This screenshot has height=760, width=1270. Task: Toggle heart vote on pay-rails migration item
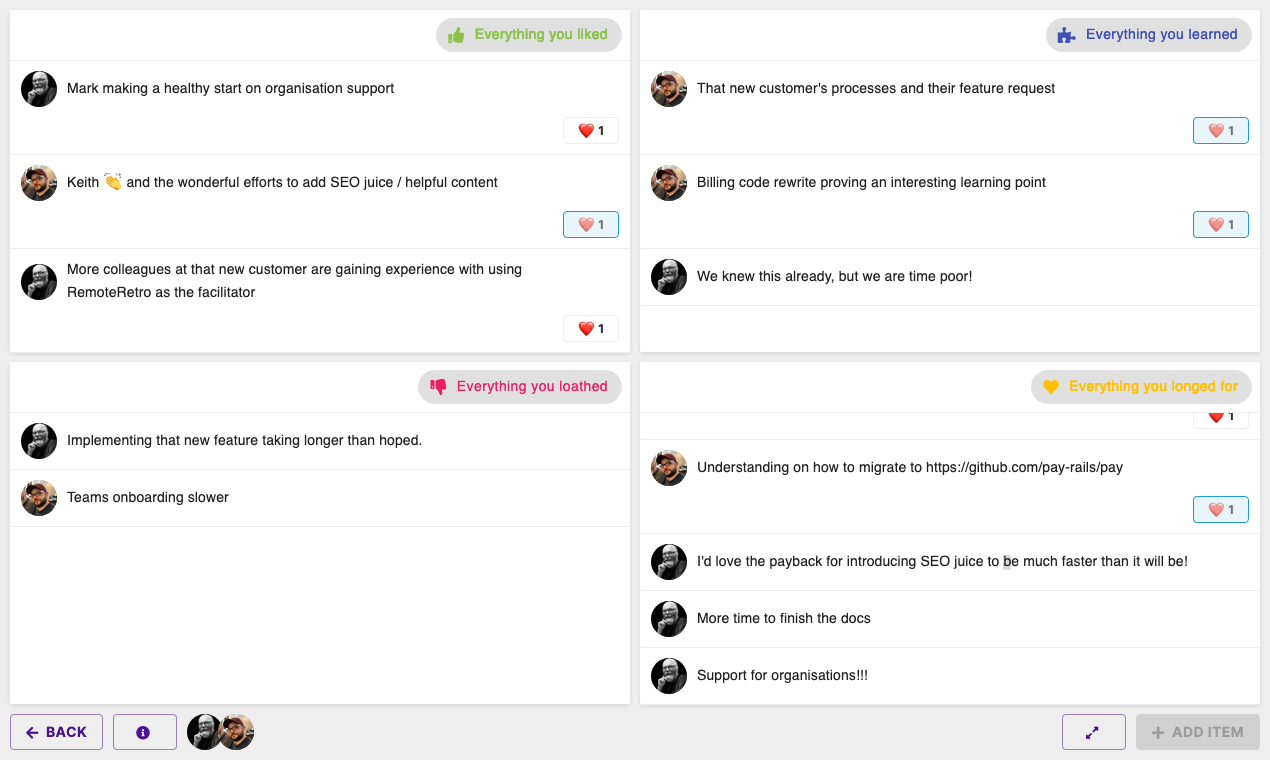[x=1221, y=510]
